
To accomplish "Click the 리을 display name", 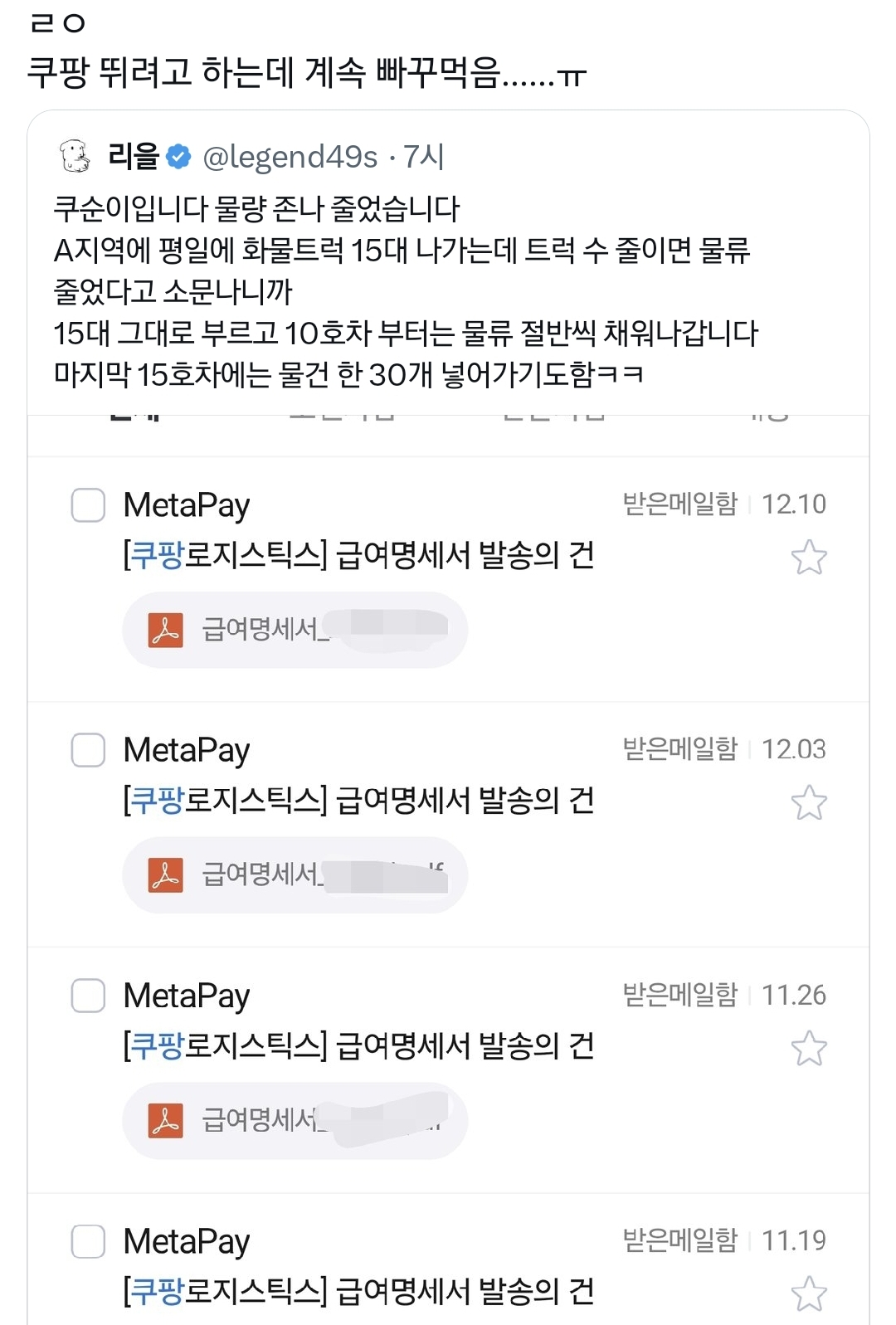I will click(134, 156).
